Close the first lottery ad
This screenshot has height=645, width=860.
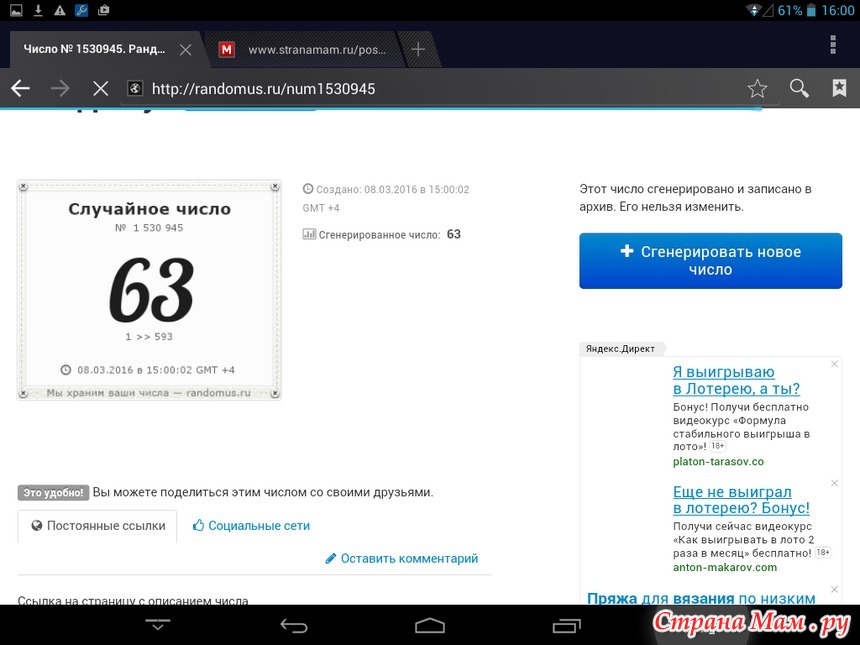pos(834,364)
